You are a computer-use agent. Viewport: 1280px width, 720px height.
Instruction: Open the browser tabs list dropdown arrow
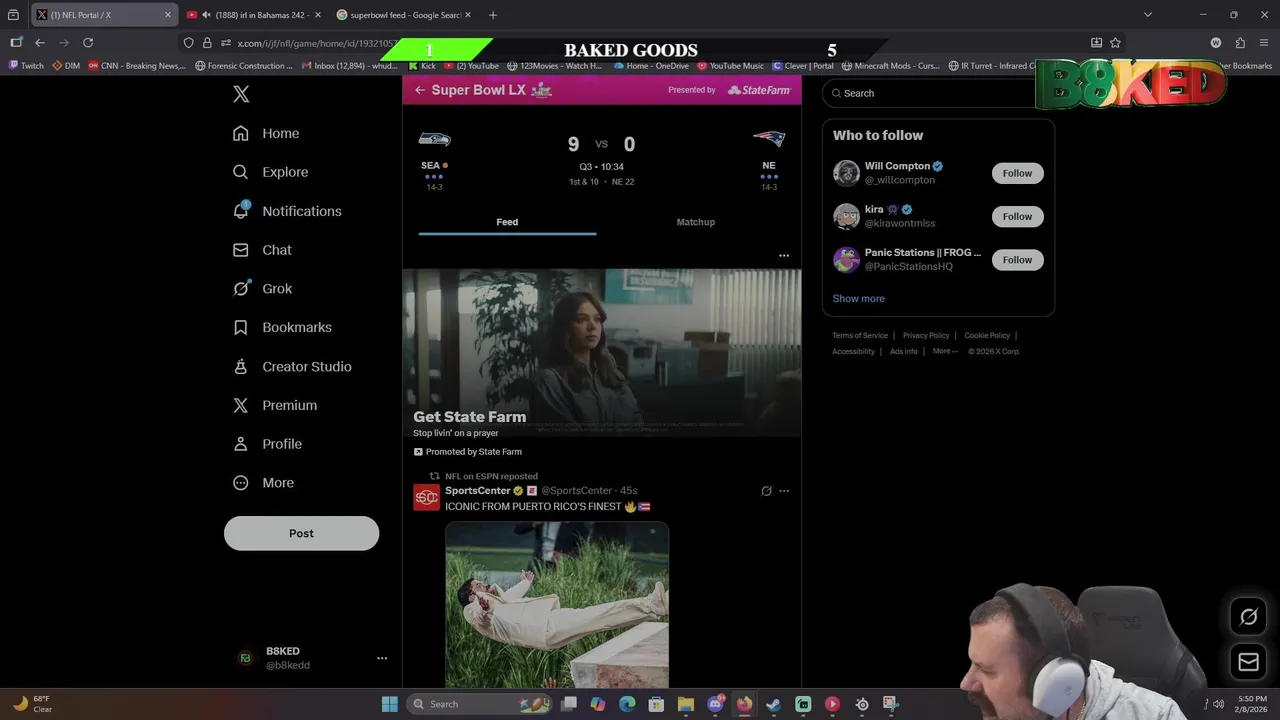(x=1147, y=15)
